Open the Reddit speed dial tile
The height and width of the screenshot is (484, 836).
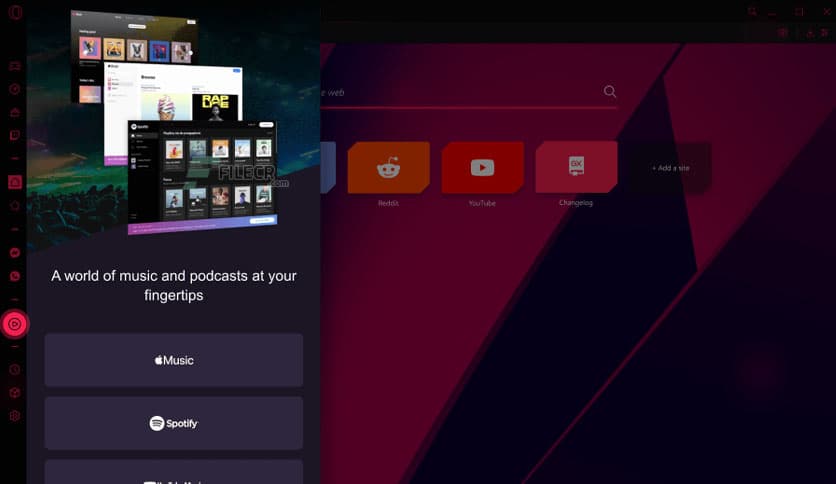click(389, 167)
